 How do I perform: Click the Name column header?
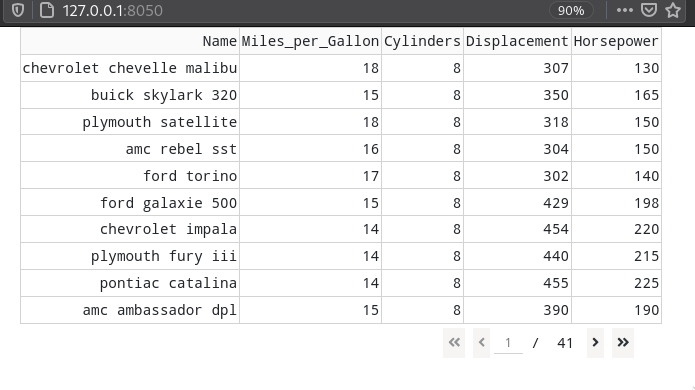(130, 41)
